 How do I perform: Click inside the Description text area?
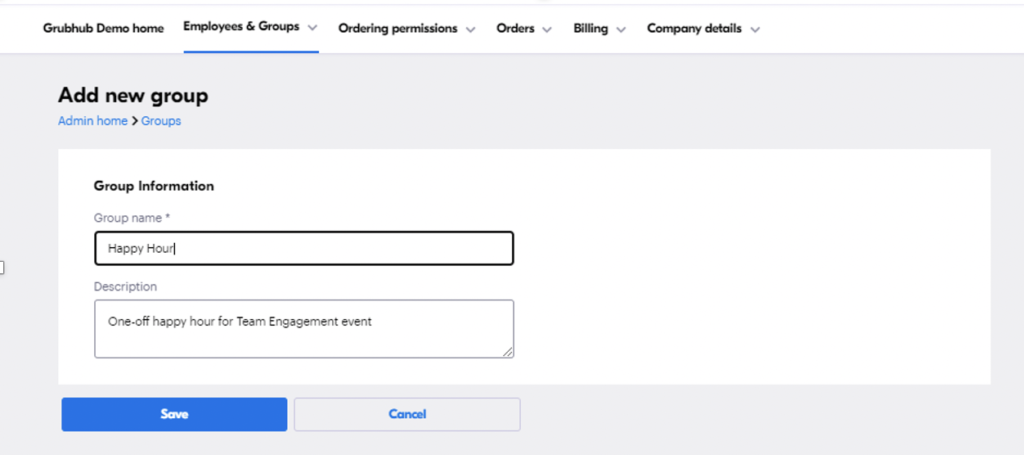(x=304, y=329)
